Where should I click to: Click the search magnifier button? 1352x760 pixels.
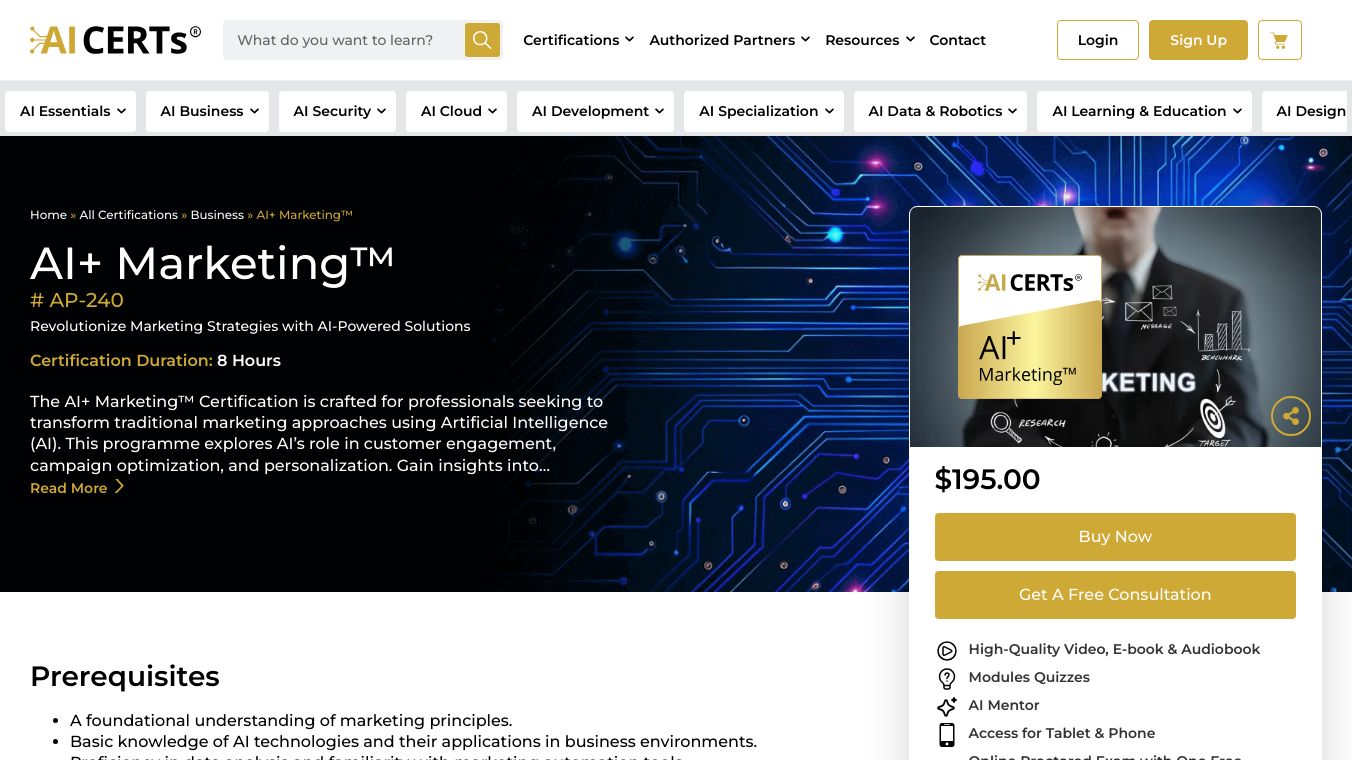pyautogui.click(x=482, y=40)
